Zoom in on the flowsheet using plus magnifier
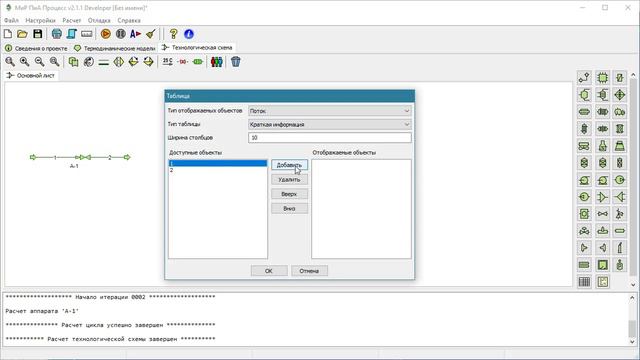The image size is (640, 360). tap(24, 62)
